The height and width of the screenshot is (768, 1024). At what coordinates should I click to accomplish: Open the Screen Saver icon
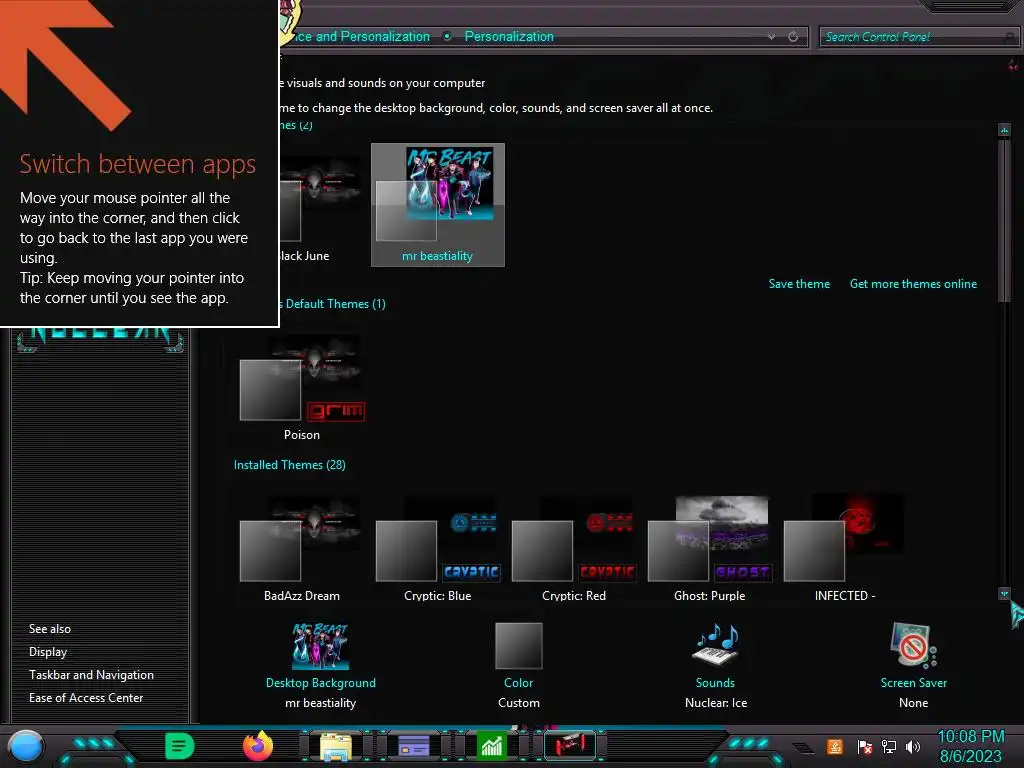pyautogui.click(x=913, y=645)
